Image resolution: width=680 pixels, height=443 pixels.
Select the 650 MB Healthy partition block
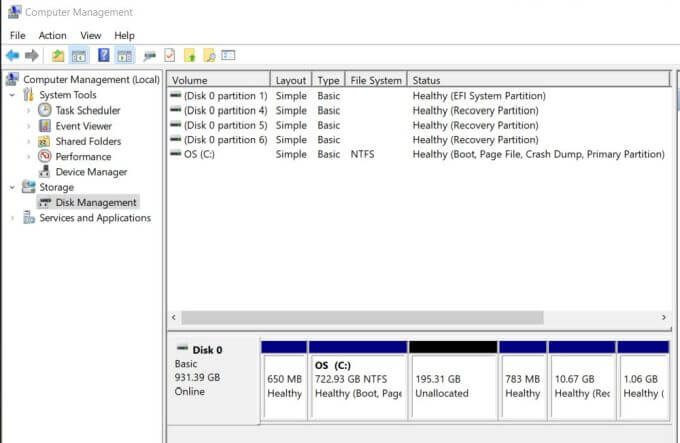[284, 381]
